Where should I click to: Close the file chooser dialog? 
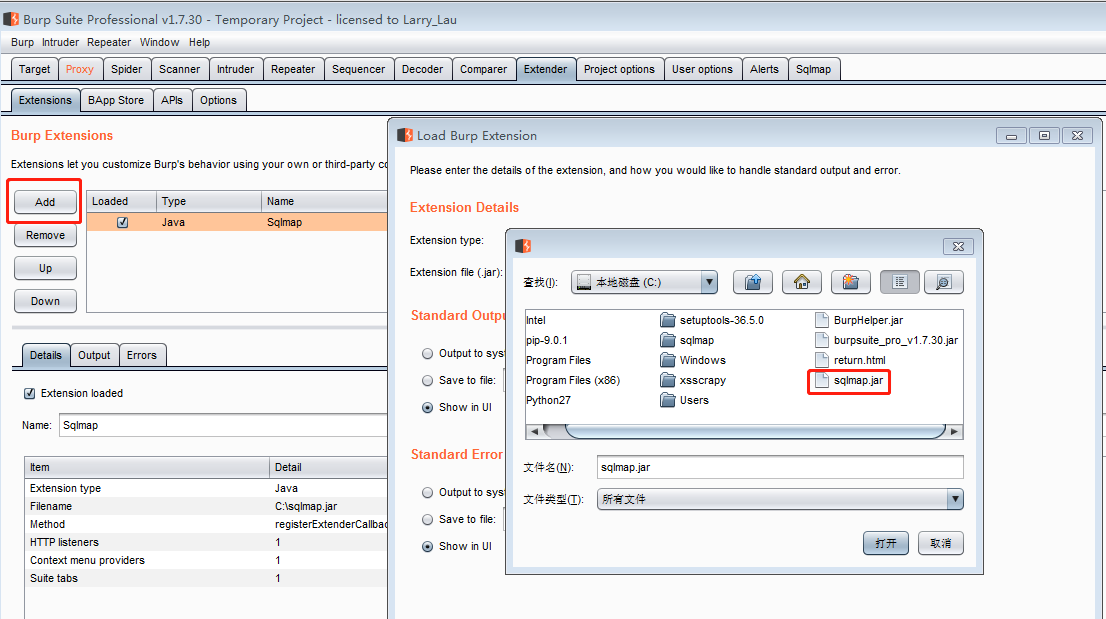coord(958,247)
